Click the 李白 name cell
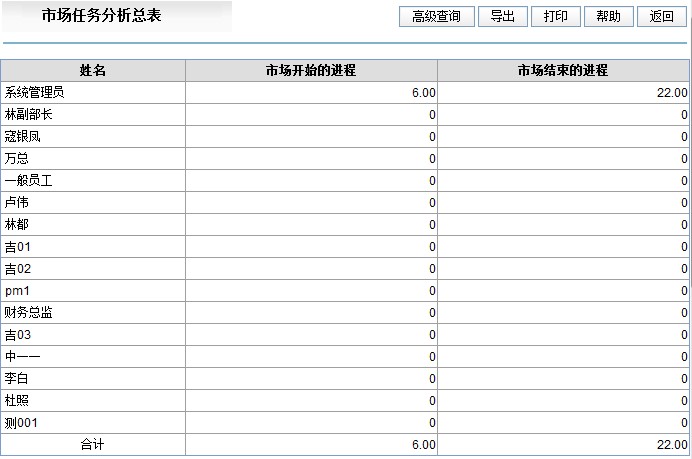Screen dimensions: 692x459 17,379
